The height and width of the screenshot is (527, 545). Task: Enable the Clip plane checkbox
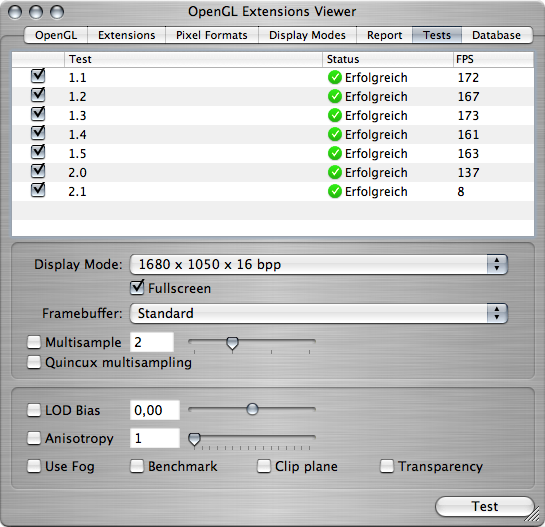click(264, 466)
